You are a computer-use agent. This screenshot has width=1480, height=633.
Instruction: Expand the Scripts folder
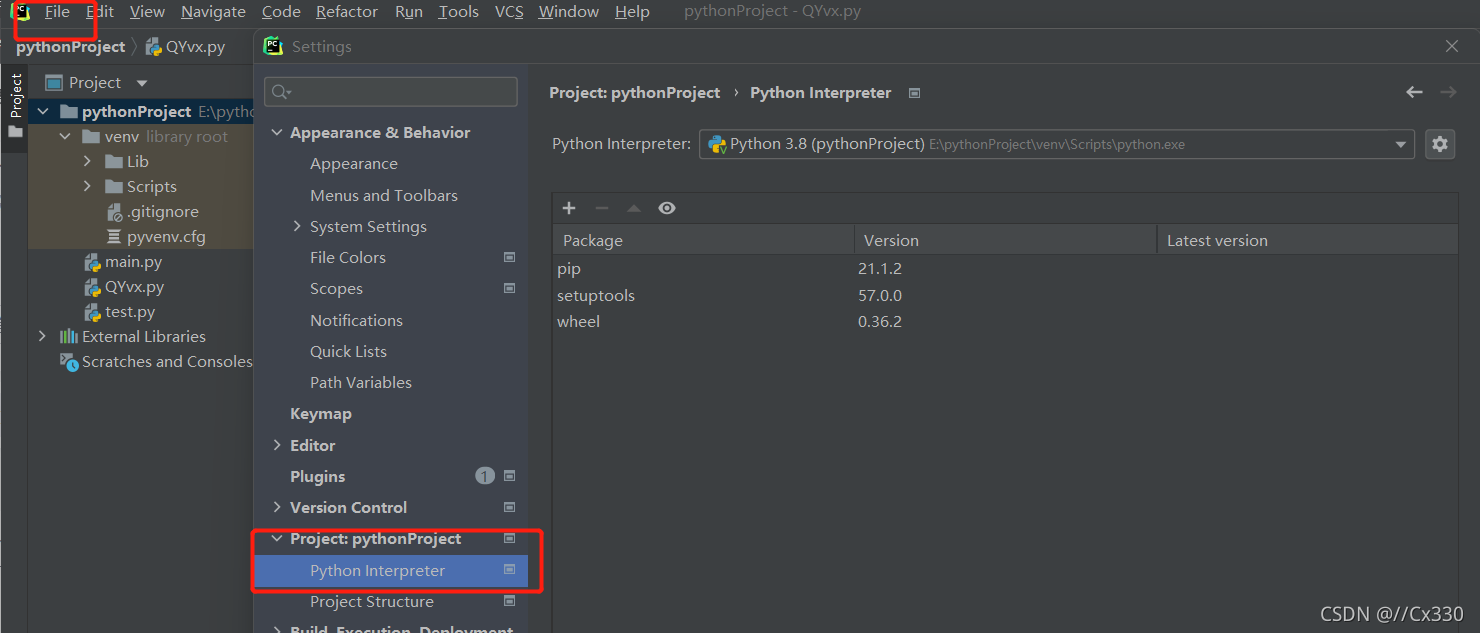87,187
